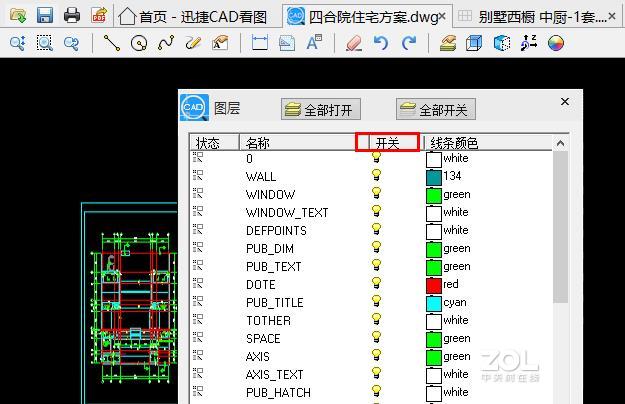This screenshot has width=625, height=404.
Task: Click the DOTE layer red color swatch
Action: [x=434, y=285]
